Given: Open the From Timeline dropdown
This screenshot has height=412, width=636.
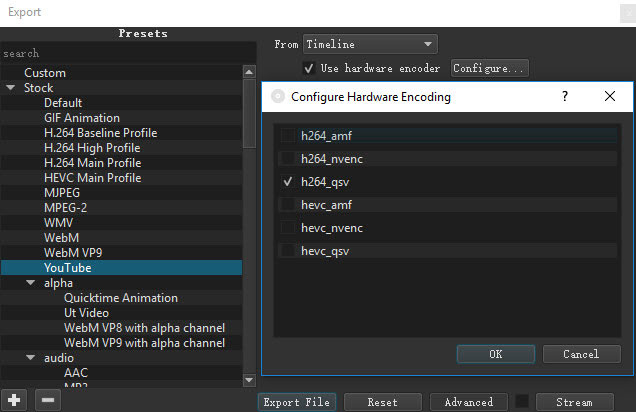Looking at the screenshot, I should tap(370, 44).
